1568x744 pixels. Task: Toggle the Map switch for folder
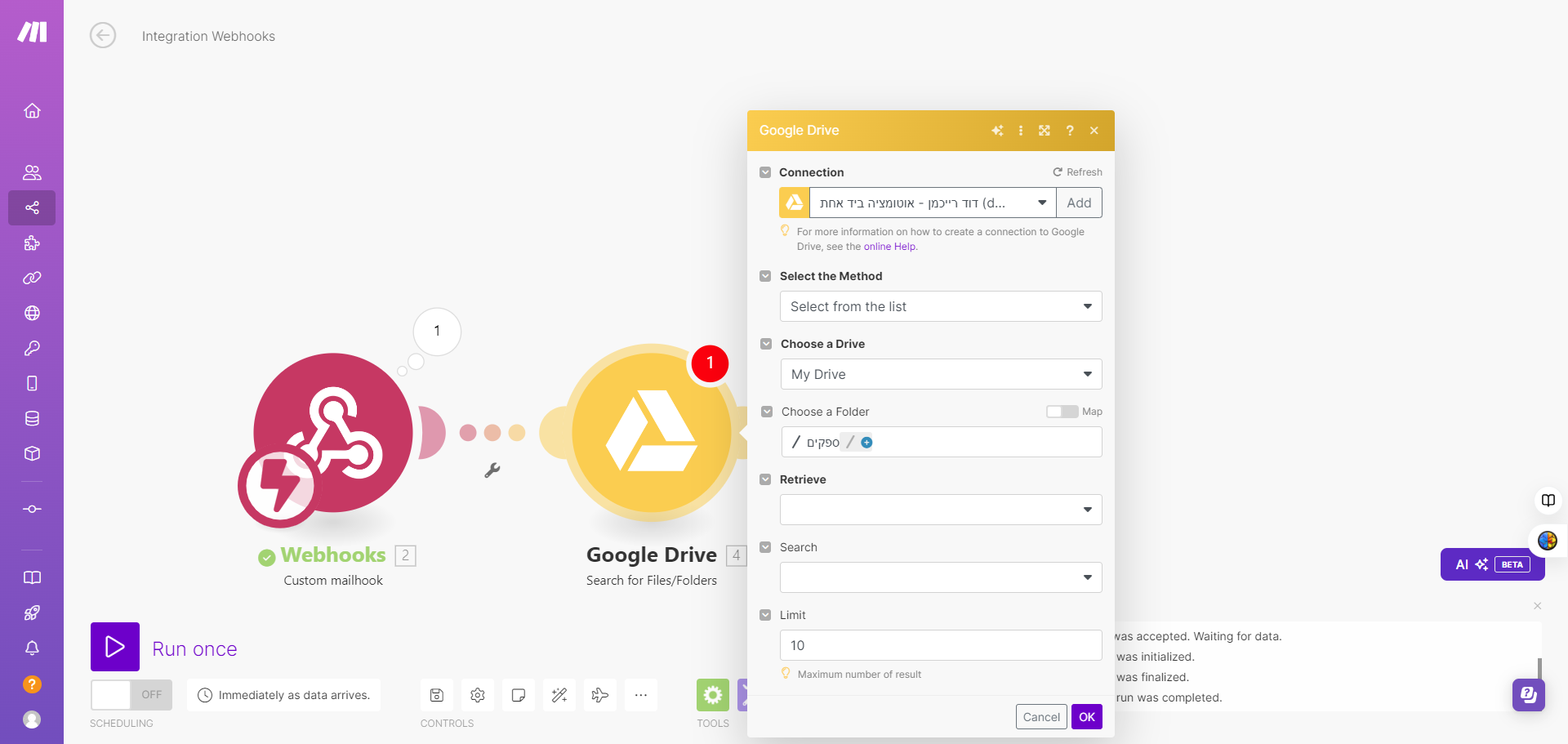click(1062, 412)
